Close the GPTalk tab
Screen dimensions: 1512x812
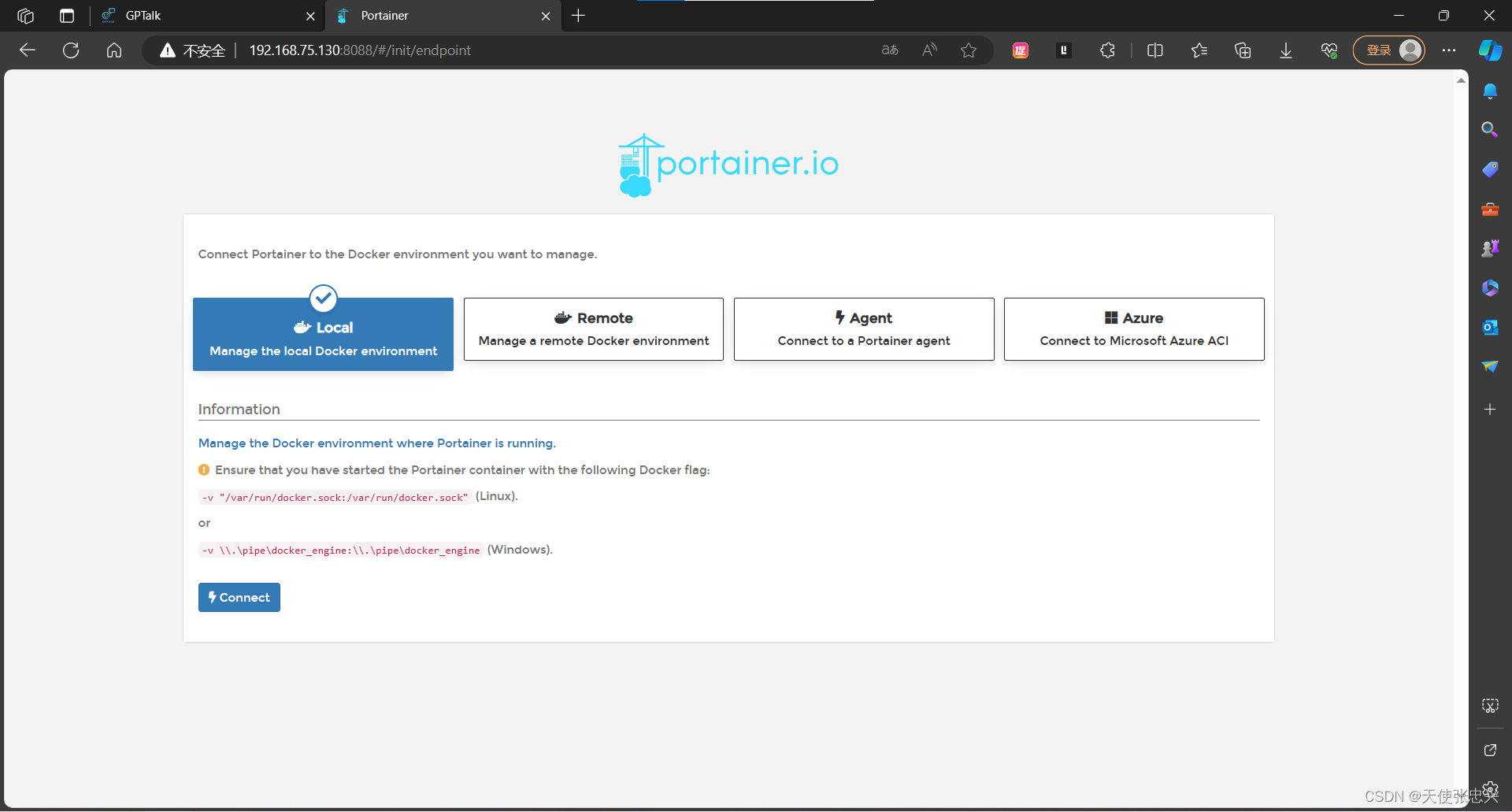[x=310, y=16]
